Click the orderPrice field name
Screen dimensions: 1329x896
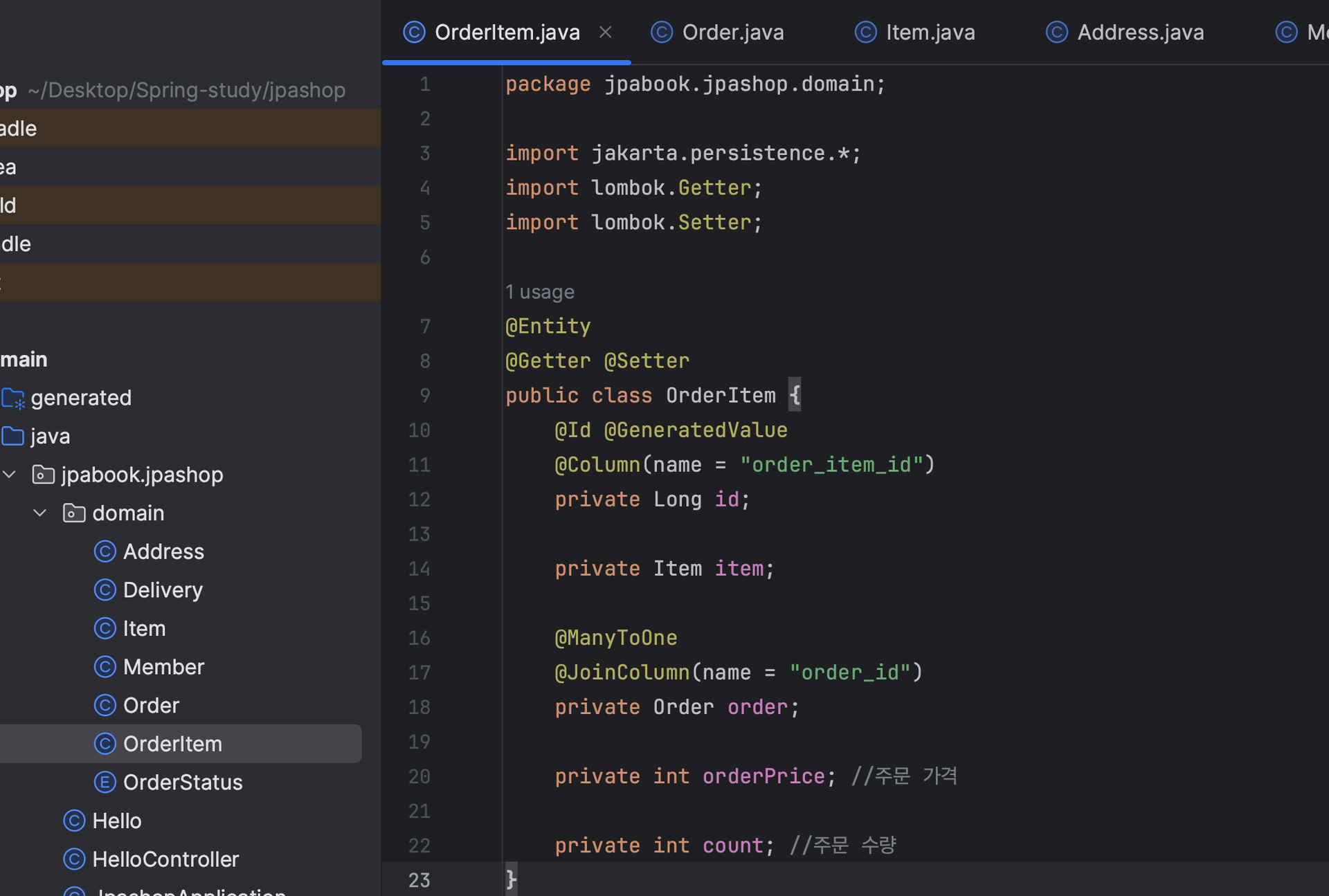[x=763, y=776]
